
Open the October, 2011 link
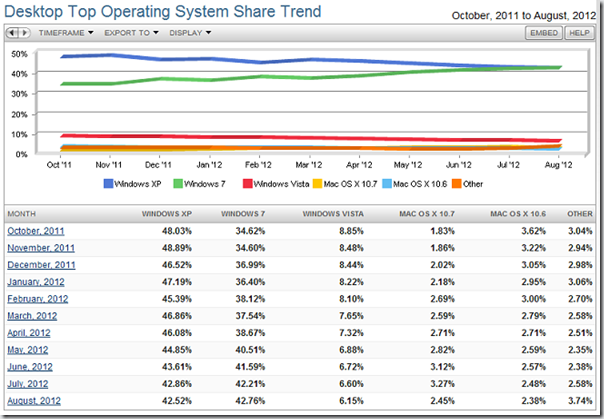click(x=36, y=231)
